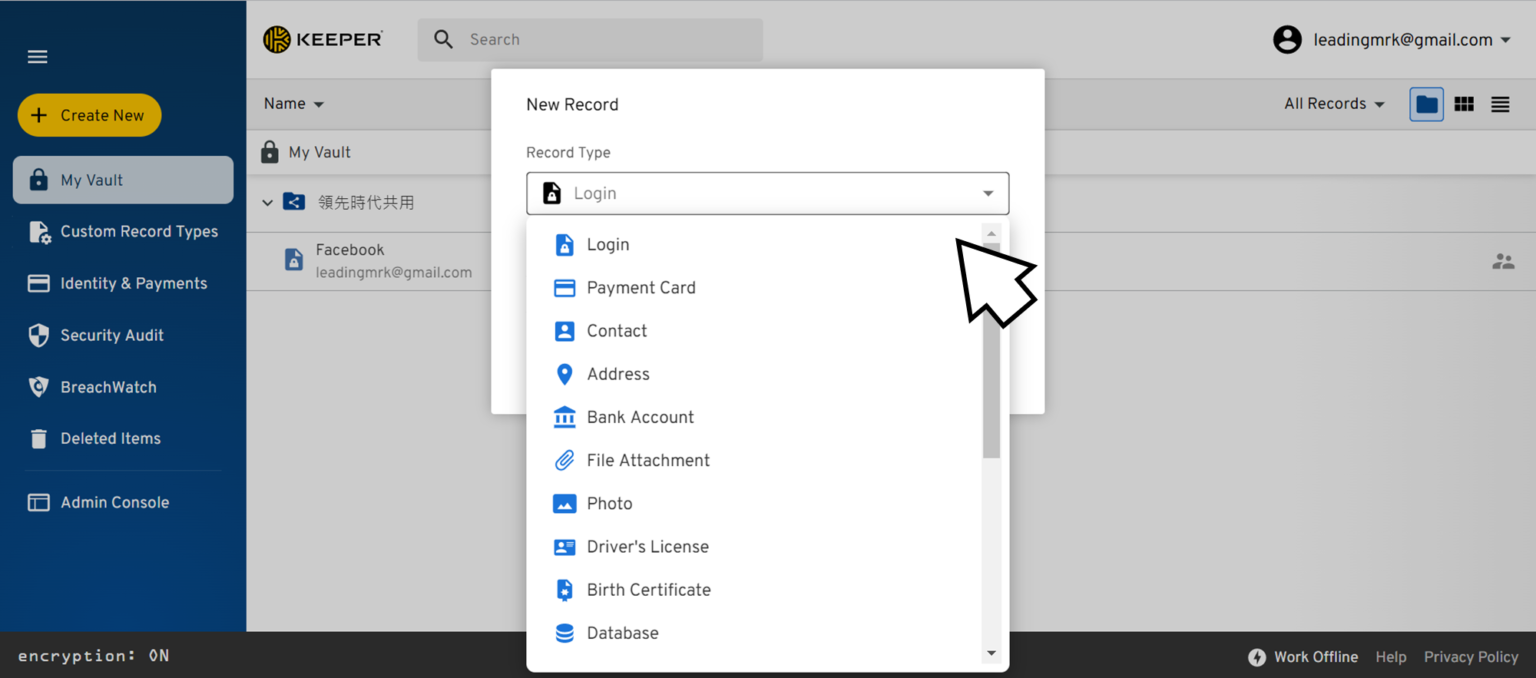This screenshot has width=1536, height=678.
Task: Select Driver's License record type
Action: tap(647, 547)
